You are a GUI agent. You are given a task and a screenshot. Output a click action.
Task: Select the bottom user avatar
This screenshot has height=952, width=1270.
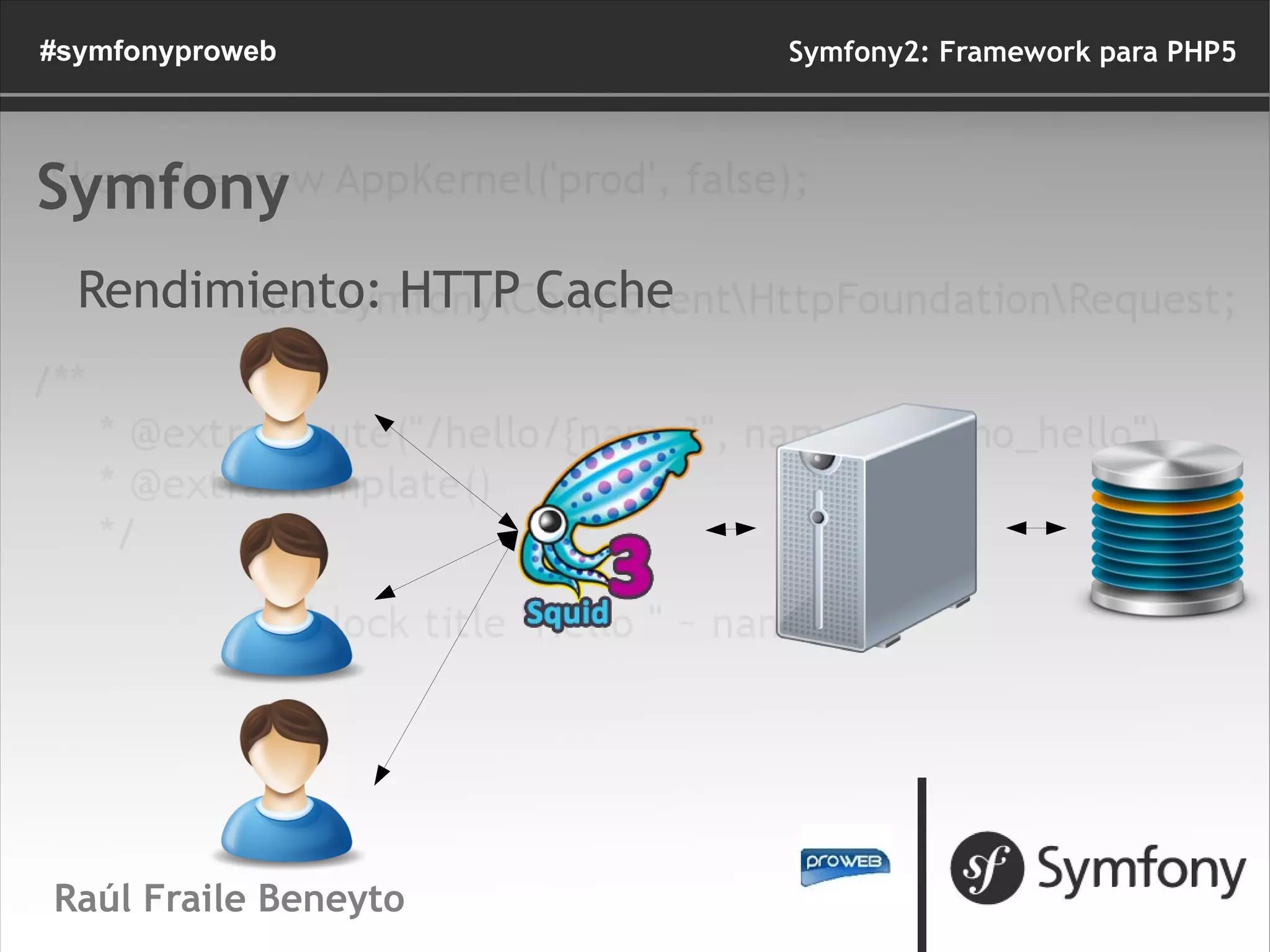[x=286, y=780]
